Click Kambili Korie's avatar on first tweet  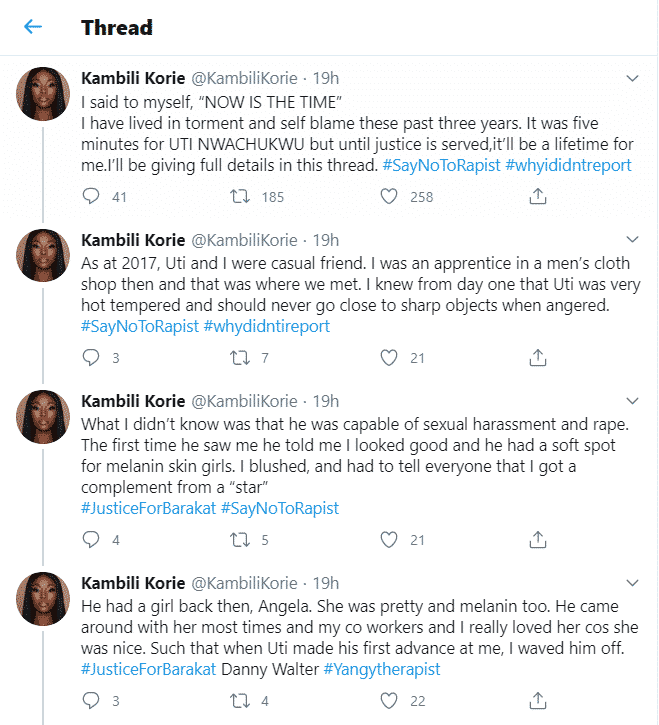(42, 96)
